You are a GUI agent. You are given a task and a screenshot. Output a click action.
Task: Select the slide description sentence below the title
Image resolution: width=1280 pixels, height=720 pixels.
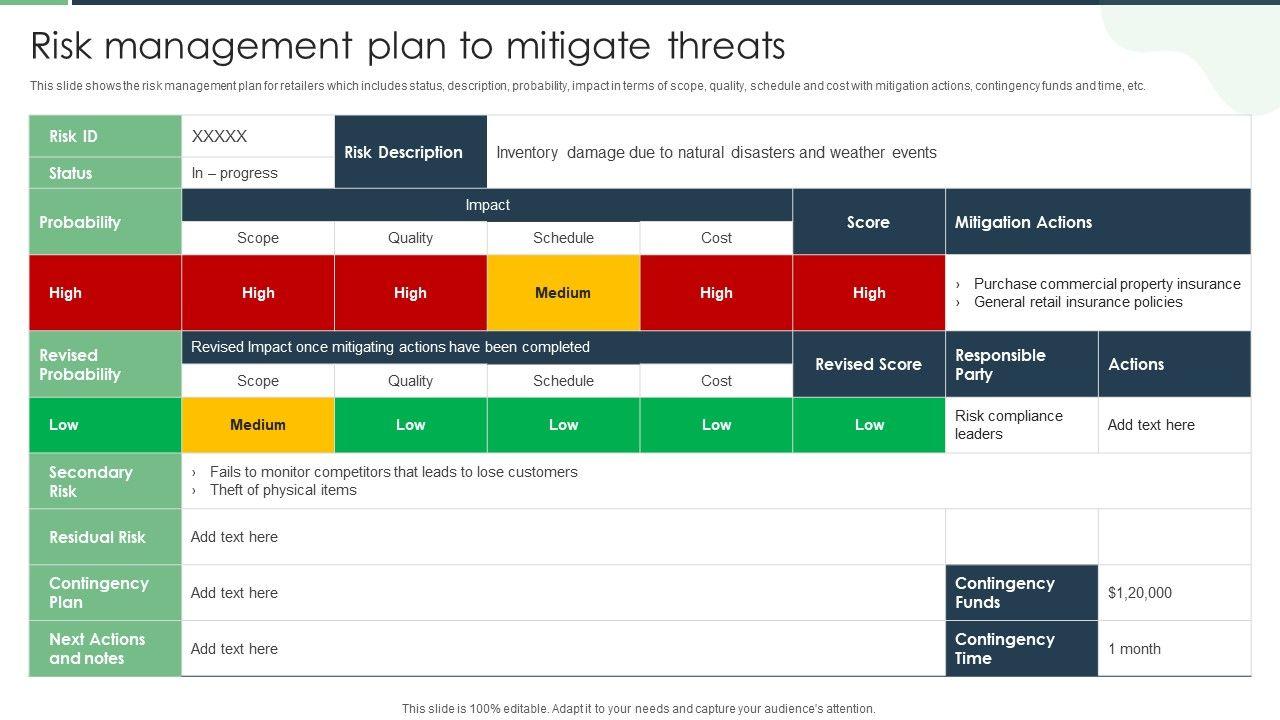(588, 86)
